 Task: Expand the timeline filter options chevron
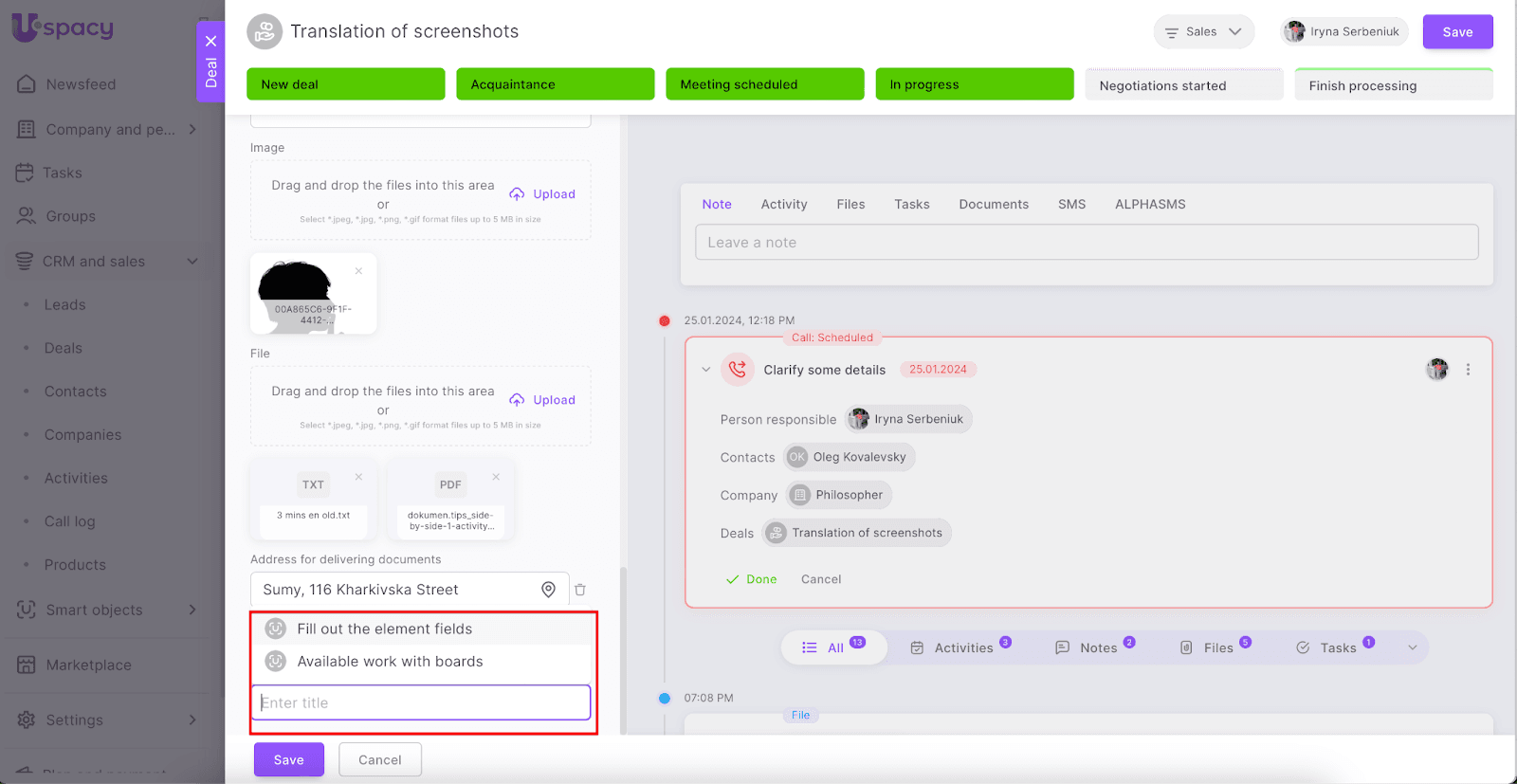click(1413, 647)
